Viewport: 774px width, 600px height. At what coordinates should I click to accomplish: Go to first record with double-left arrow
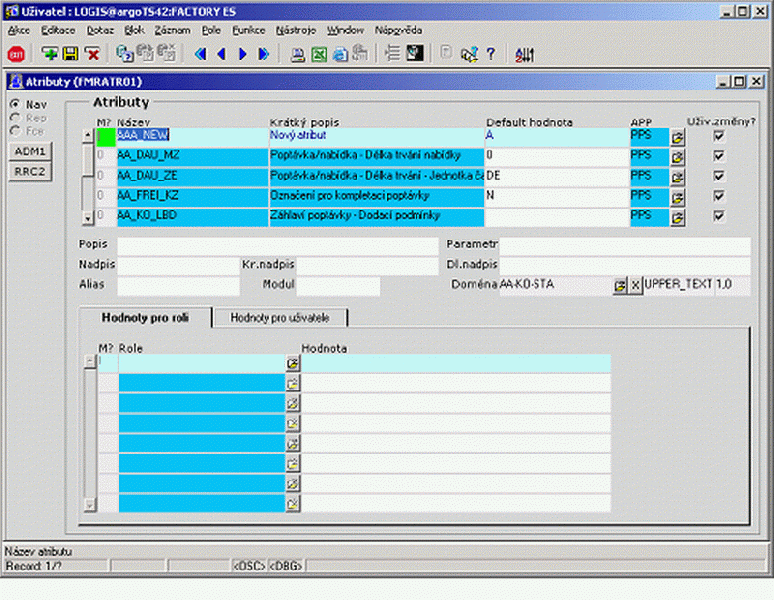[x=200, y=54]
